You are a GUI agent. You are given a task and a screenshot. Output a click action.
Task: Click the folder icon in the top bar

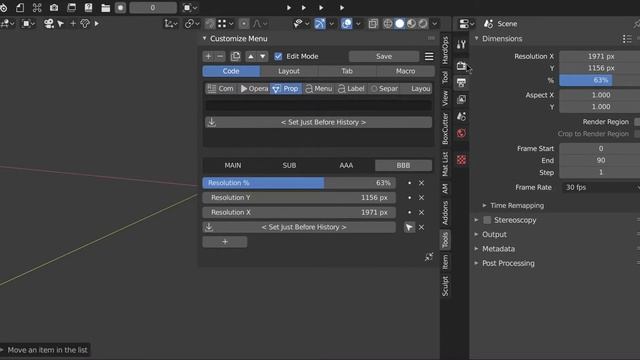pos(105,8)
